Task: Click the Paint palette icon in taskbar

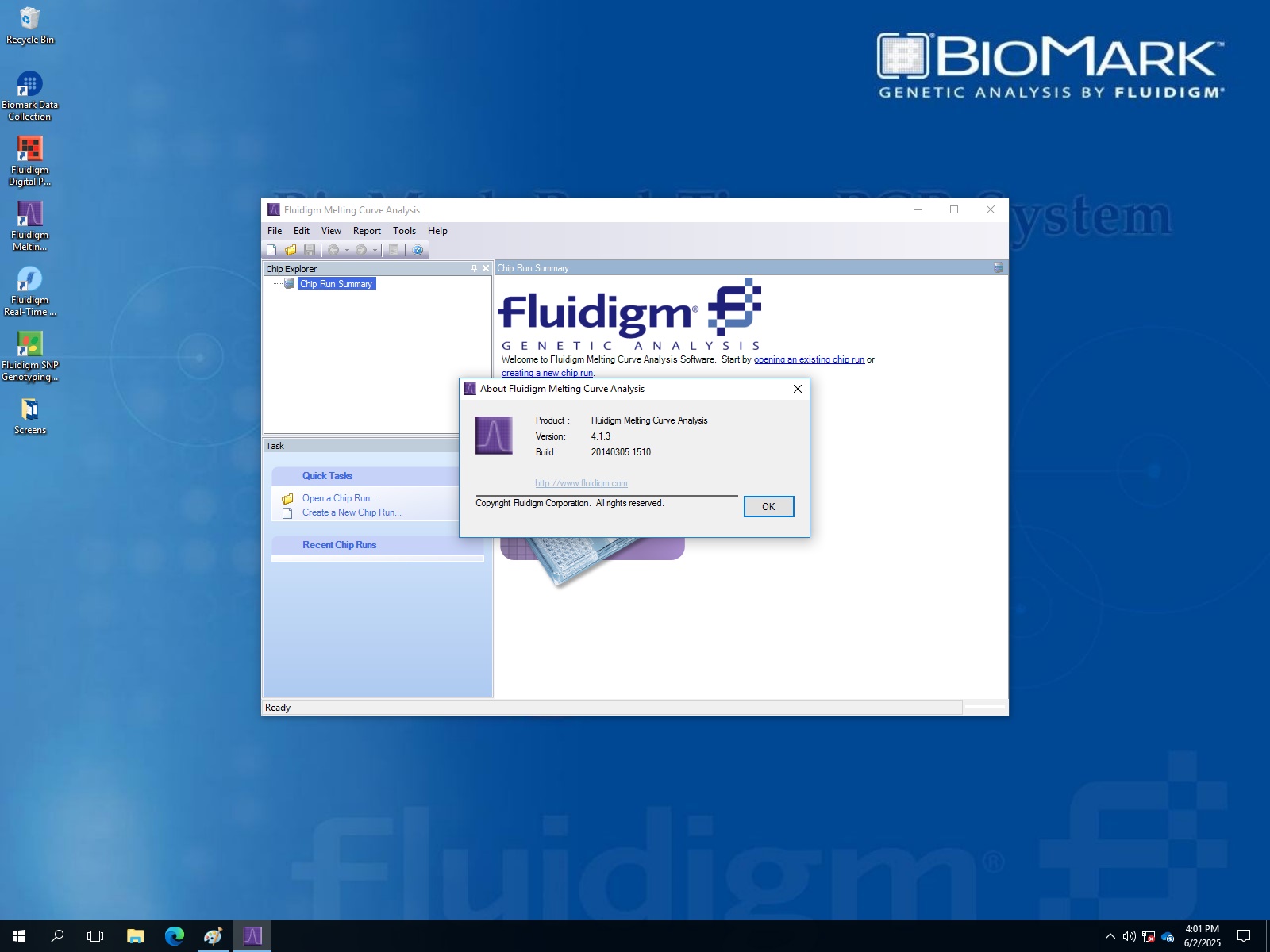Action: (x=213, y=936)
